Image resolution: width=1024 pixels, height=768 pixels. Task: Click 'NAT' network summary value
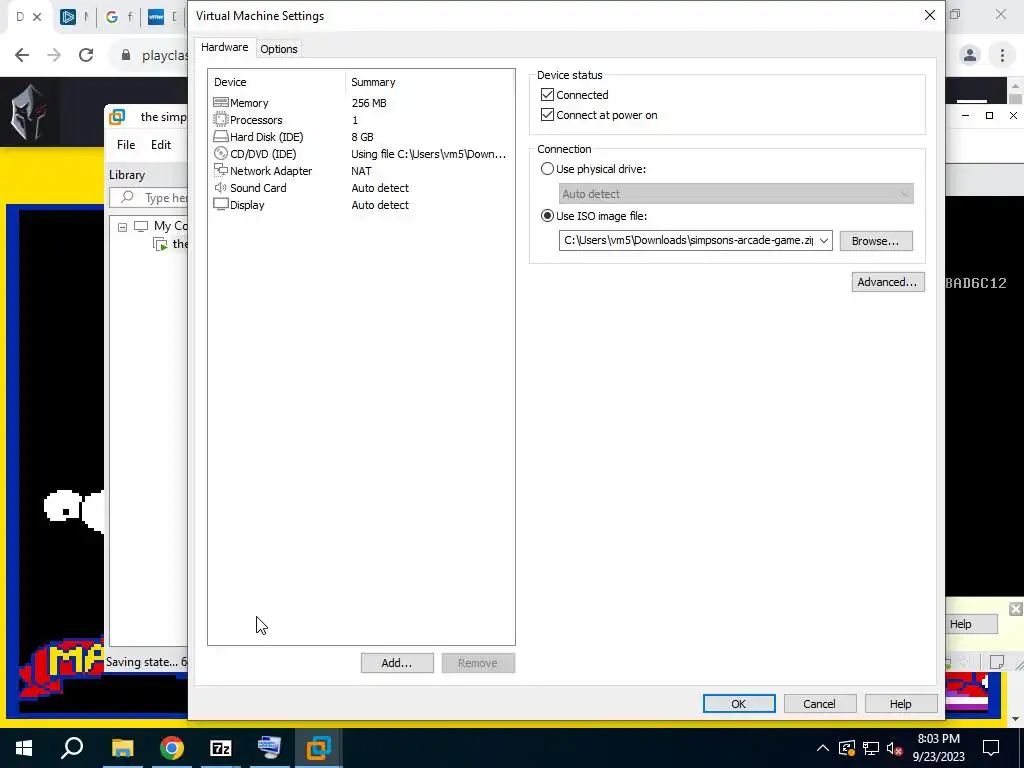(361, 170)
